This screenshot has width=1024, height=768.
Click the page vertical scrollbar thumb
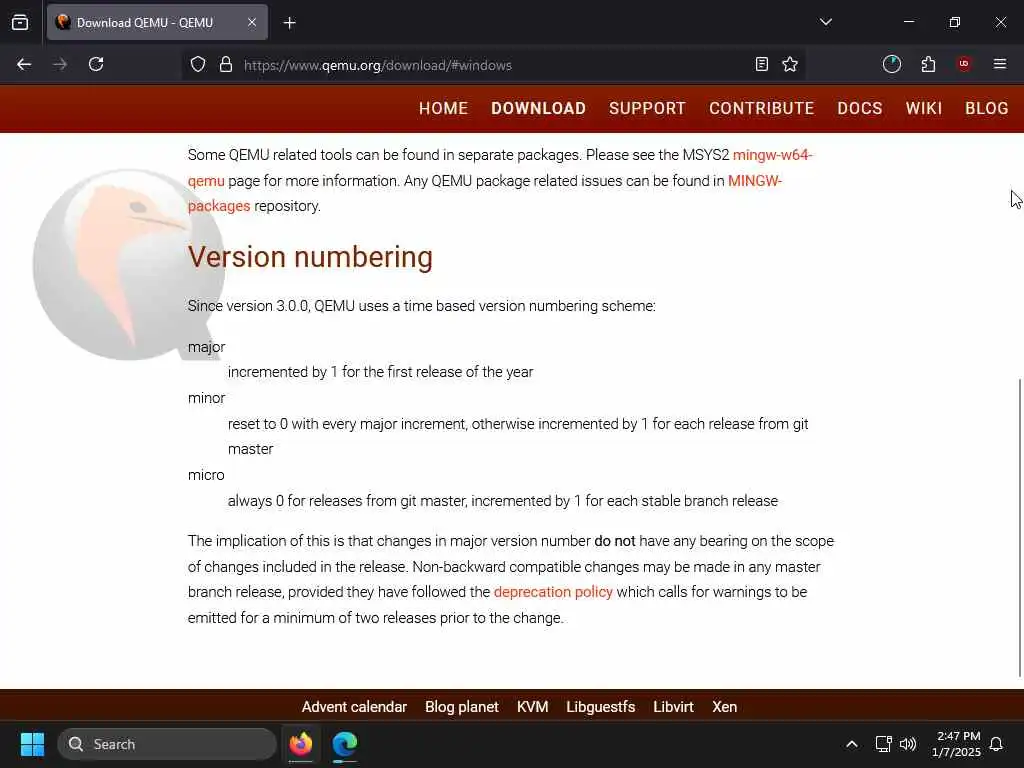click(1019, 528)
